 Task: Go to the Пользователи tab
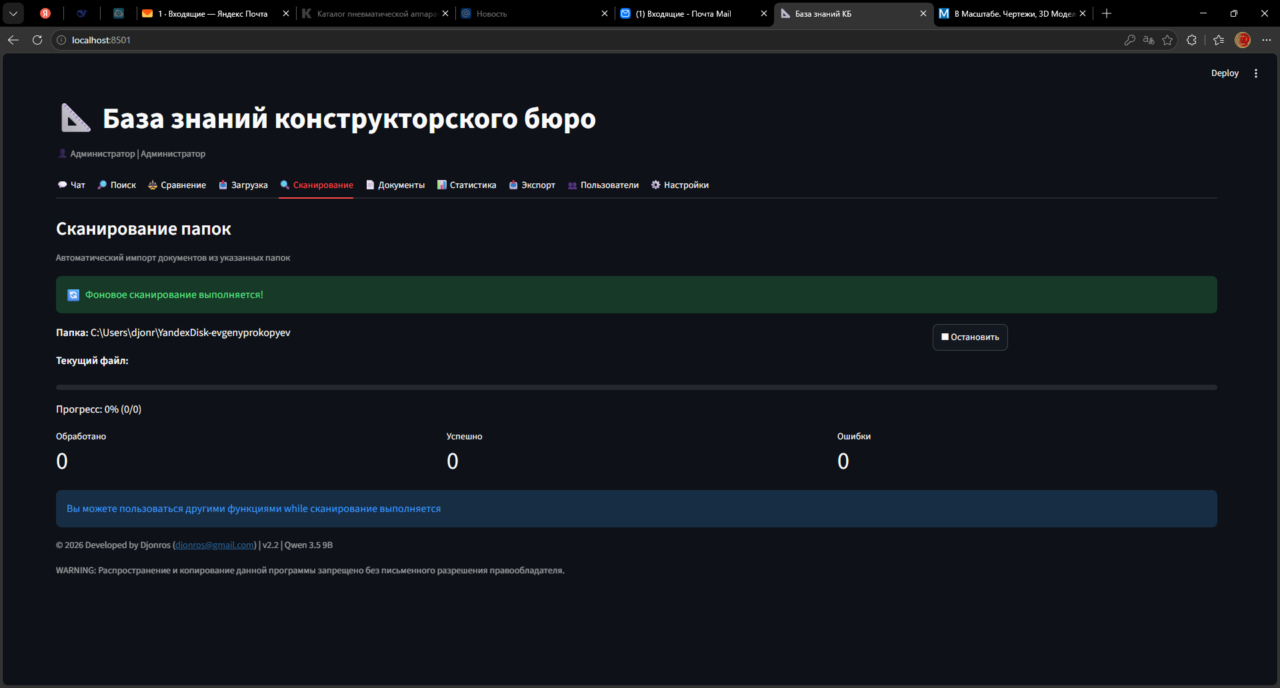(603, 185)
